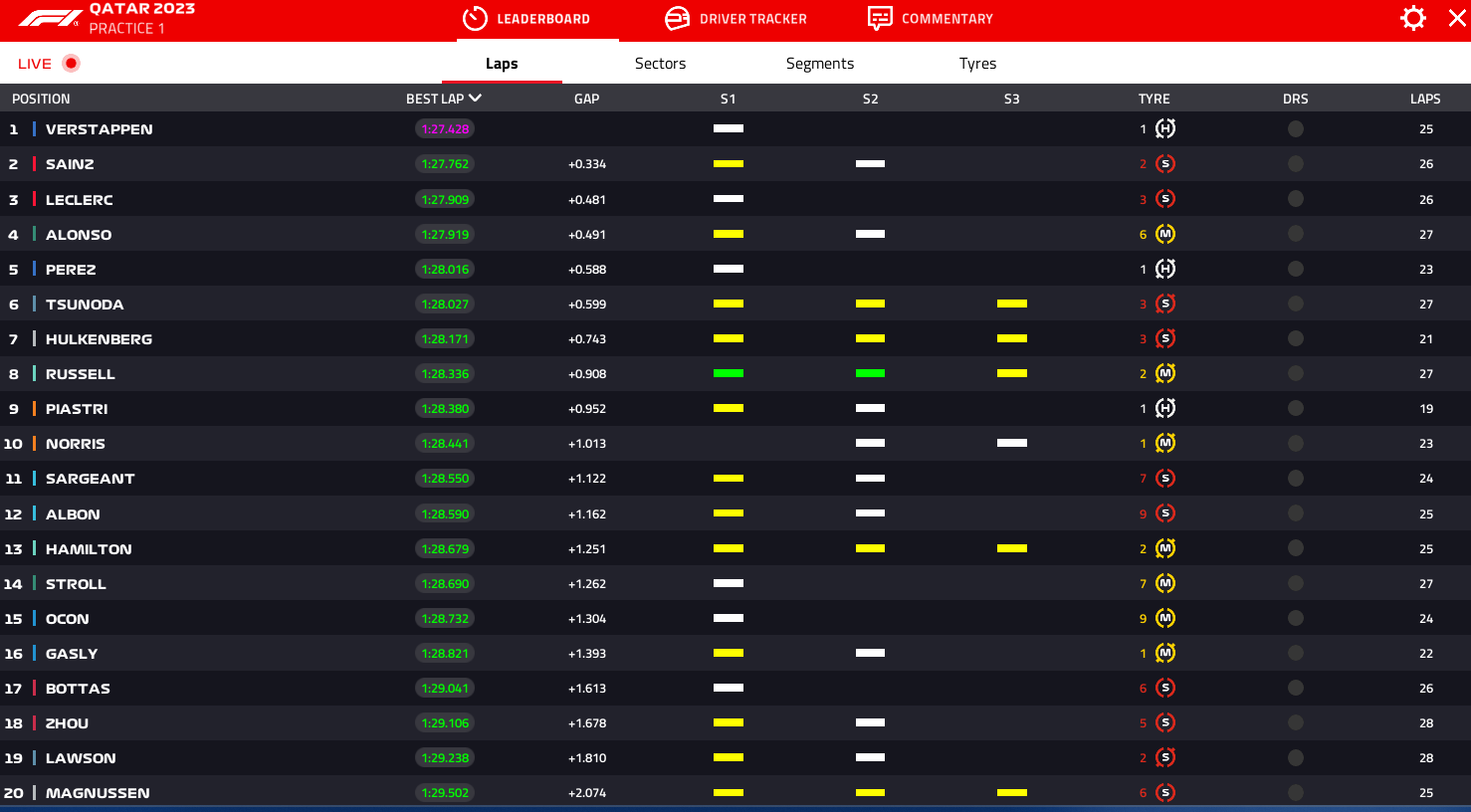Click Magnussen's gap value +2.074
The width and height of the screenshot is (1471, 812).
(587, 793)
